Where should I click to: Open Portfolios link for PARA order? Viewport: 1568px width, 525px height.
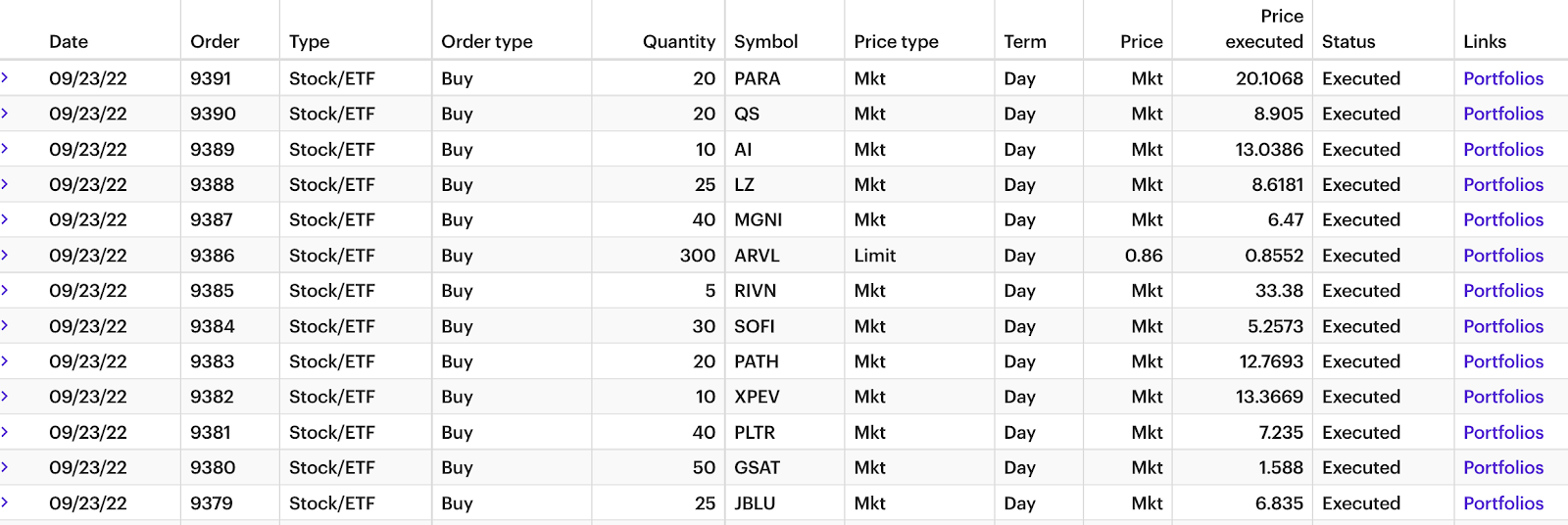point(1503,78)
